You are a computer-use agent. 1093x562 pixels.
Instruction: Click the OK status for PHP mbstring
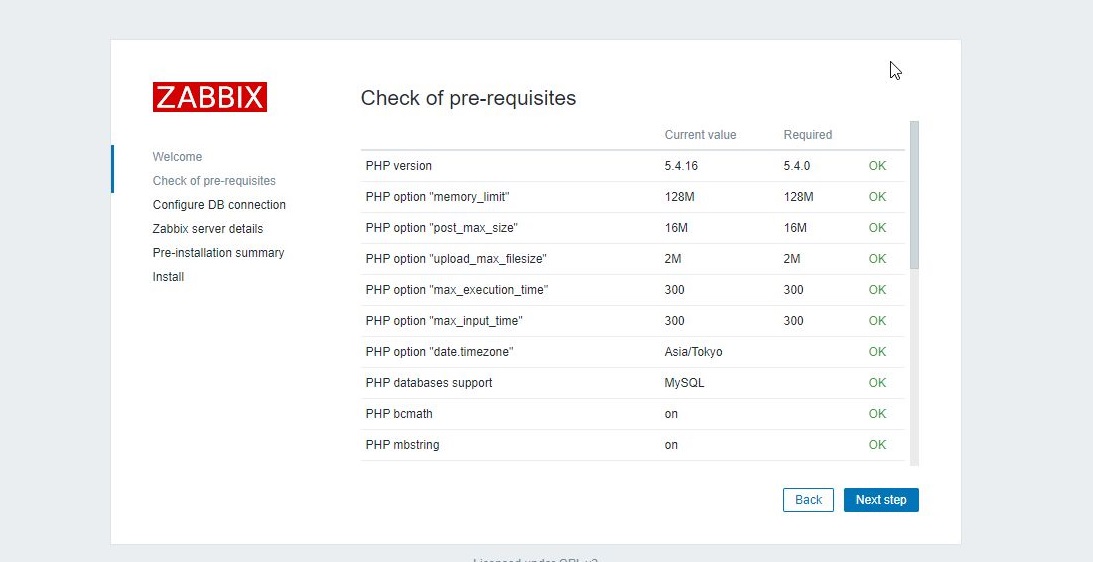(x=877, y=445)
